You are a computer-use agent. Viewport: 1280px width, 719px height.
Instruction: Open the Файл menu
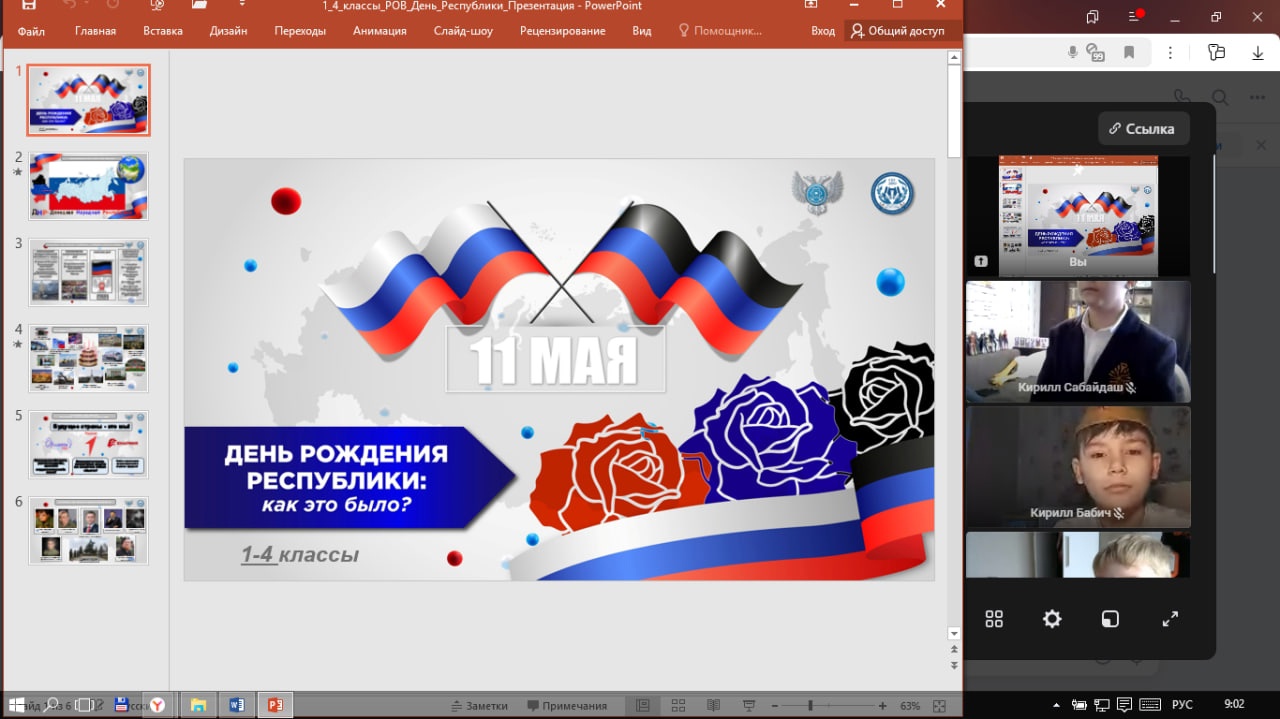tap(31, 31)
